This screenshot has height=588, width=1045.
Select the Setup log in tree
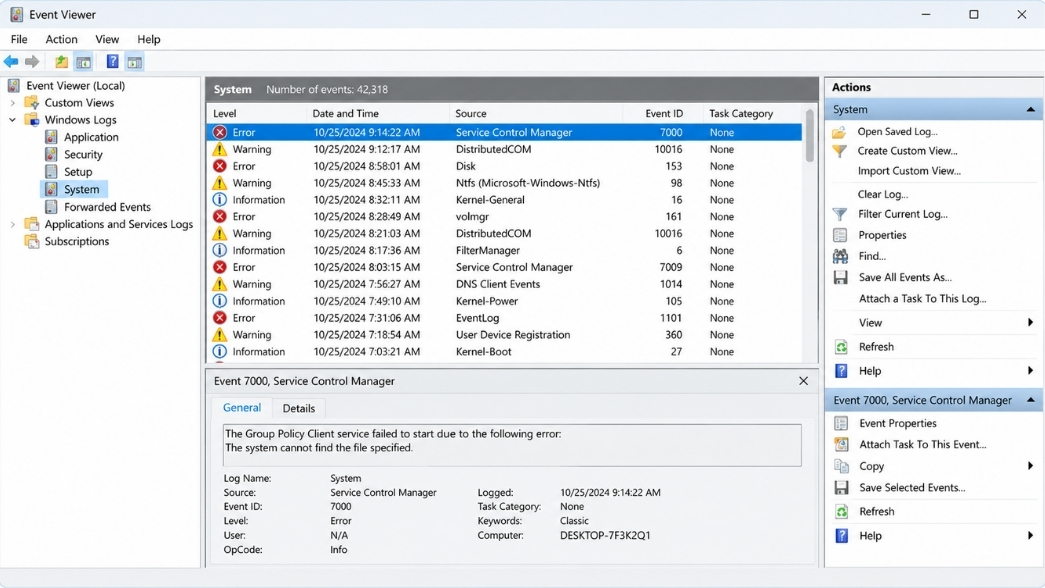click(x=78, y=172)
